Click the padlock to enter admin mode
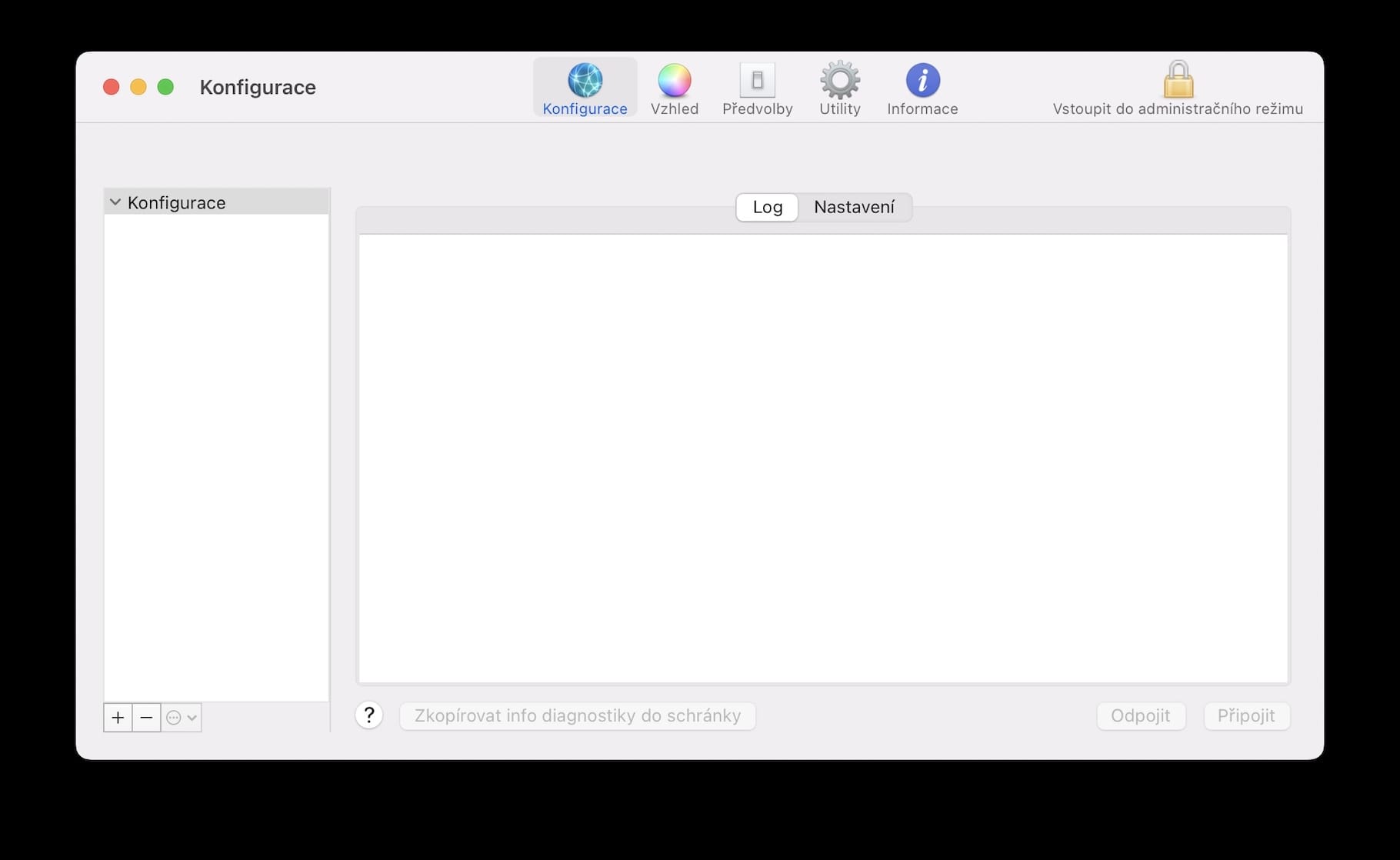1400x860 pixels. [1178, 80]
